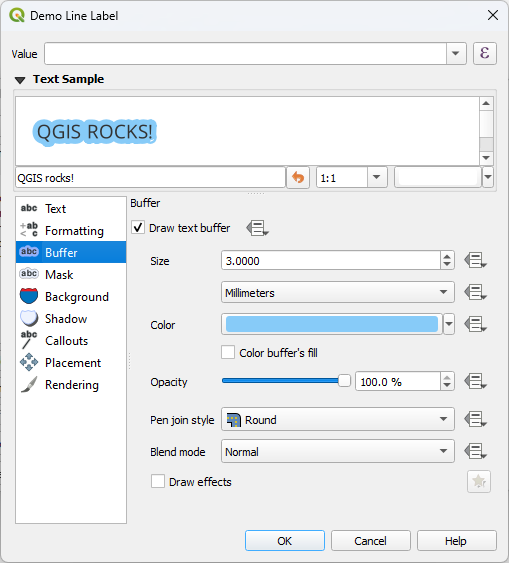
Task: Click the light blue buffer color swatch
Action: tap(332, 324)
